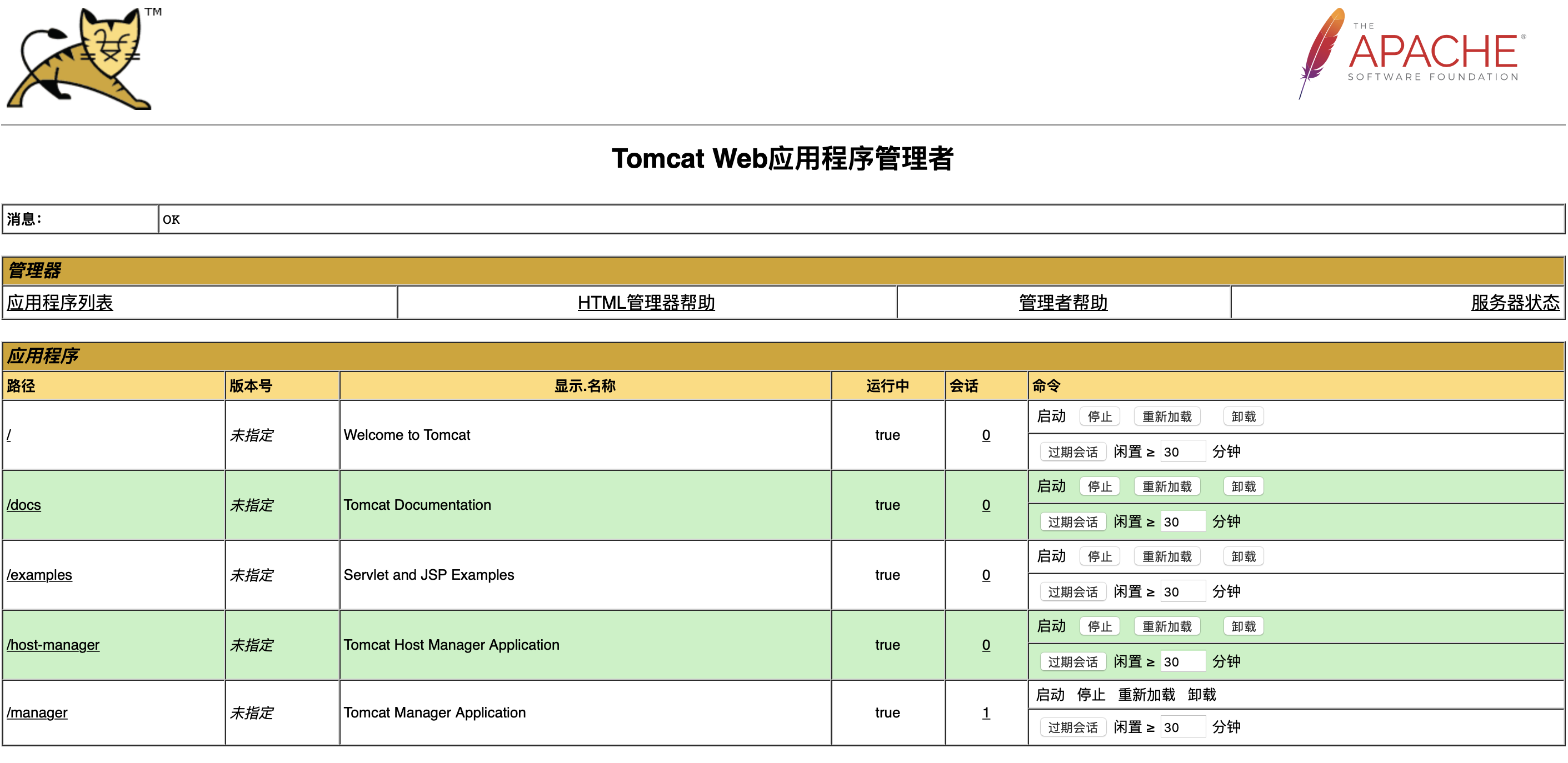Image resolution: width=1568 pixels, height=763 pixels.
Task: Click idle minutes field for /manager
Action: pos(1183,727)
